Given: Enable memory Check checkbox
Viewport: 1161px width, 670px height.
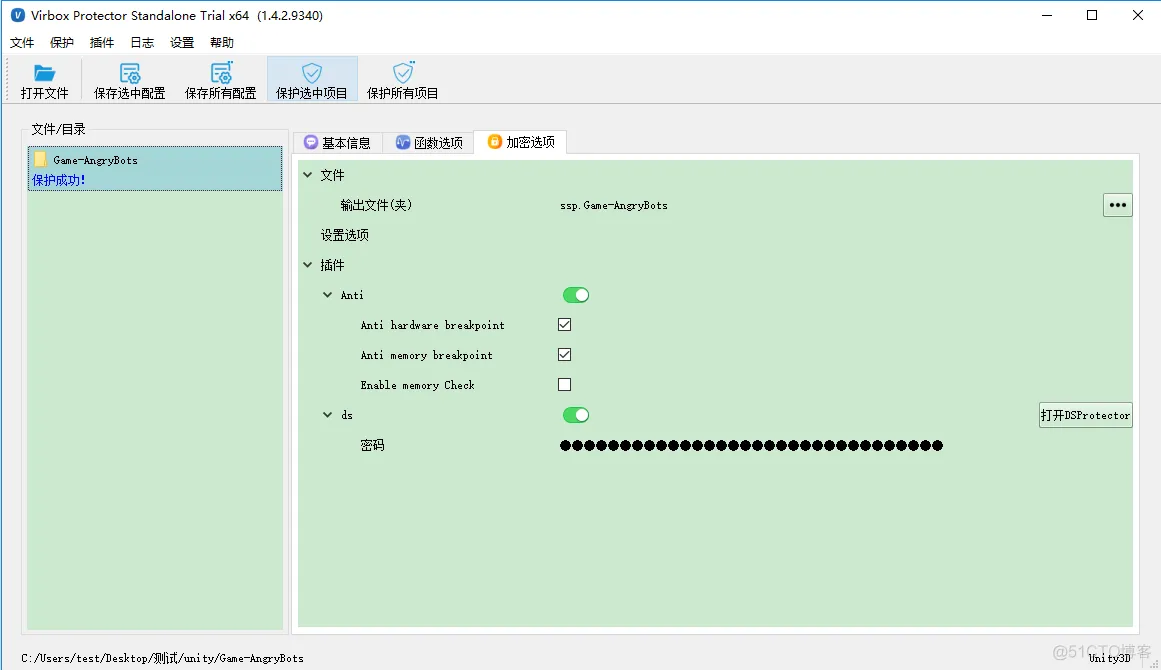Looking at the screenshot, I should (x=564, y=385).
